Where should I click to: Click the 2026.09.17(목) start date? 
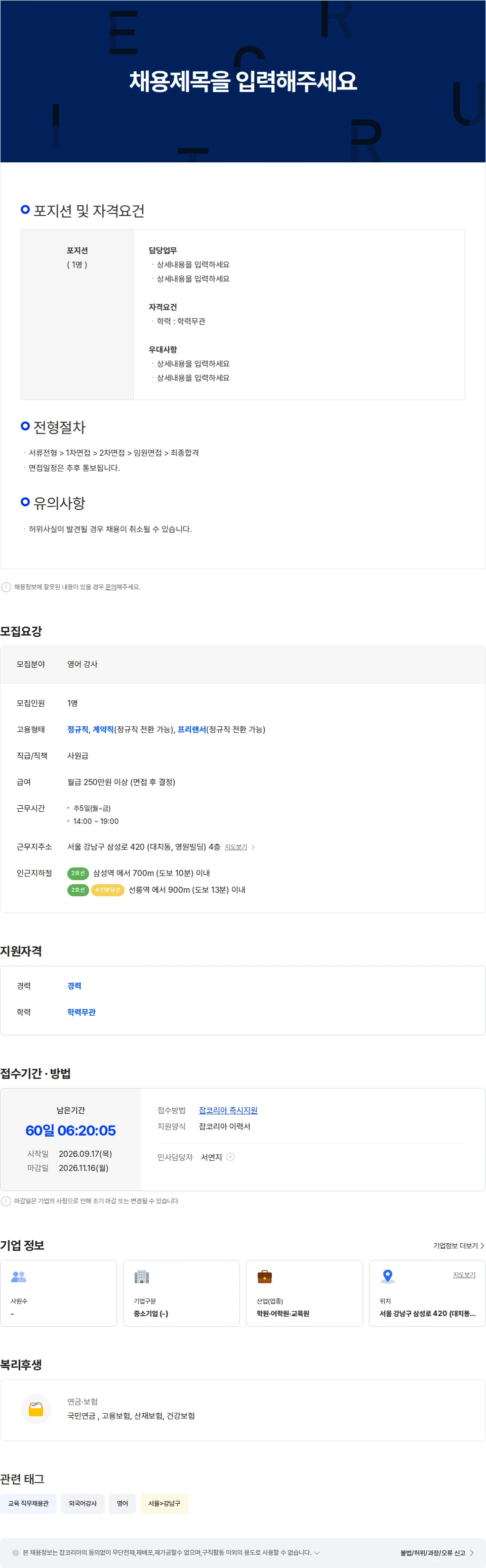click(85, 1153)
